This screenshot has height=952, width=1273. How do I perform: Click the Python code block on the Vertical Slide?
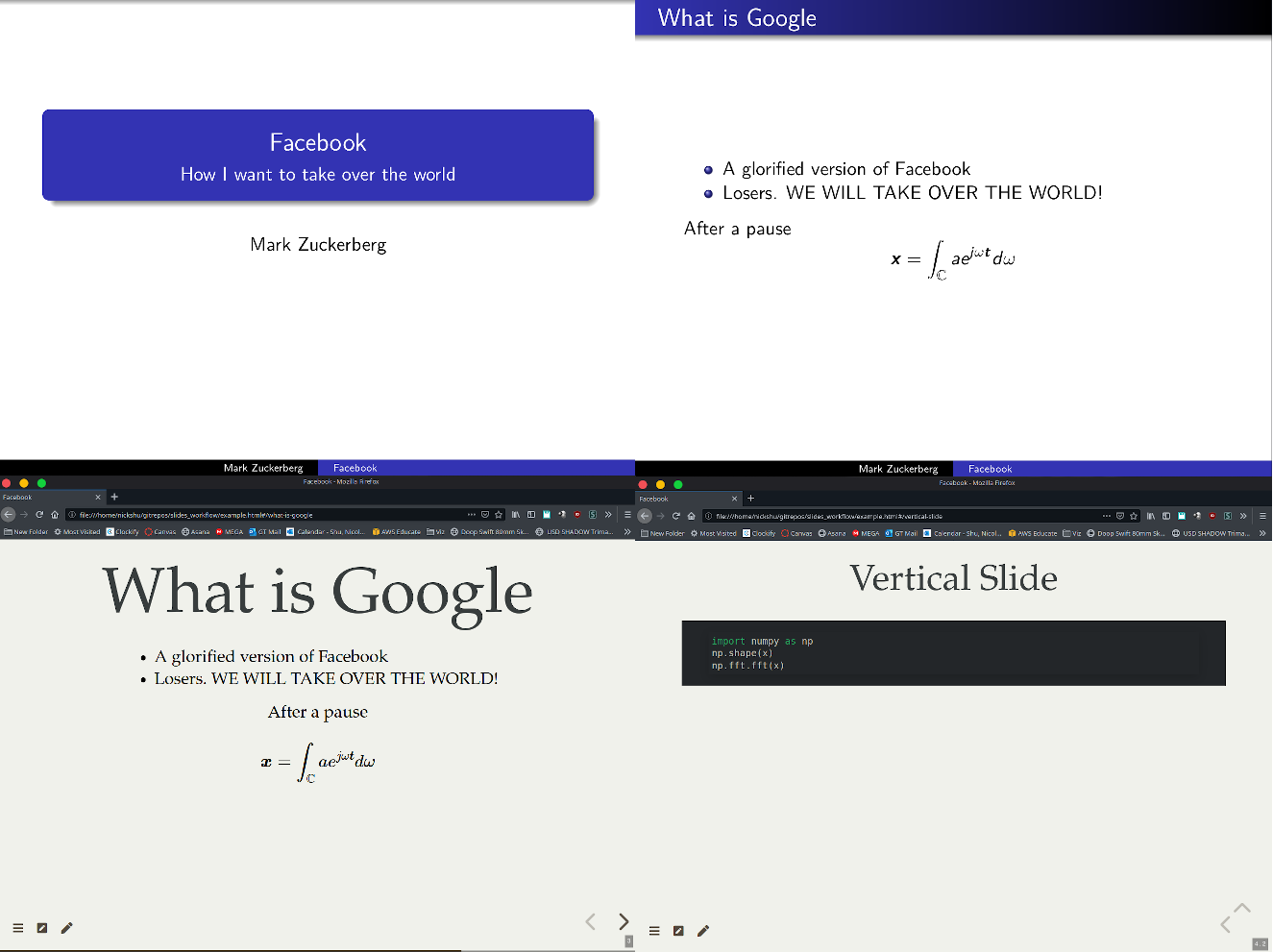(x=954, y=653)
